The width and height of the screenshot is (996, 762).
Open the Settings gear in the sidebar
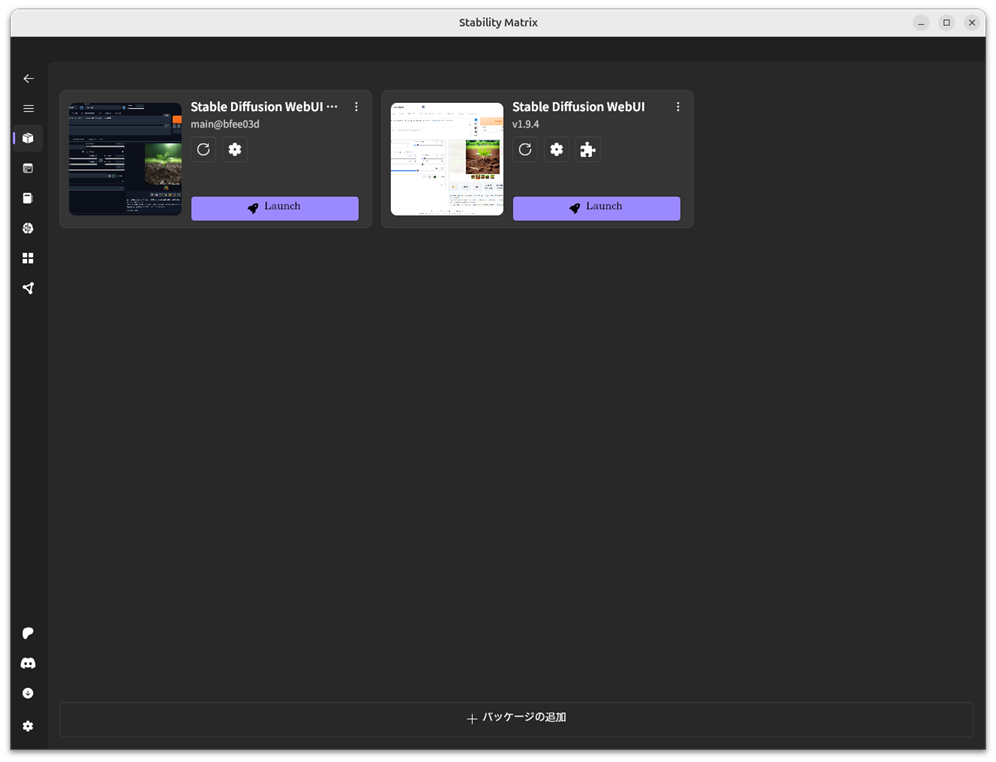(x=28, y=726)
